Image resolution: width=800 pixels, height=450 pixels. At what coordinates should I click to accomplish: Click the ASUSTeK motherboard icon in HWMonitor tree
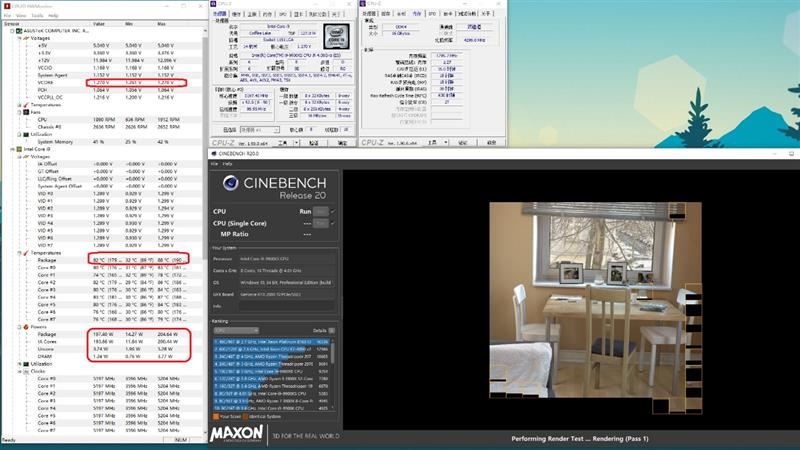click(19, 31)
